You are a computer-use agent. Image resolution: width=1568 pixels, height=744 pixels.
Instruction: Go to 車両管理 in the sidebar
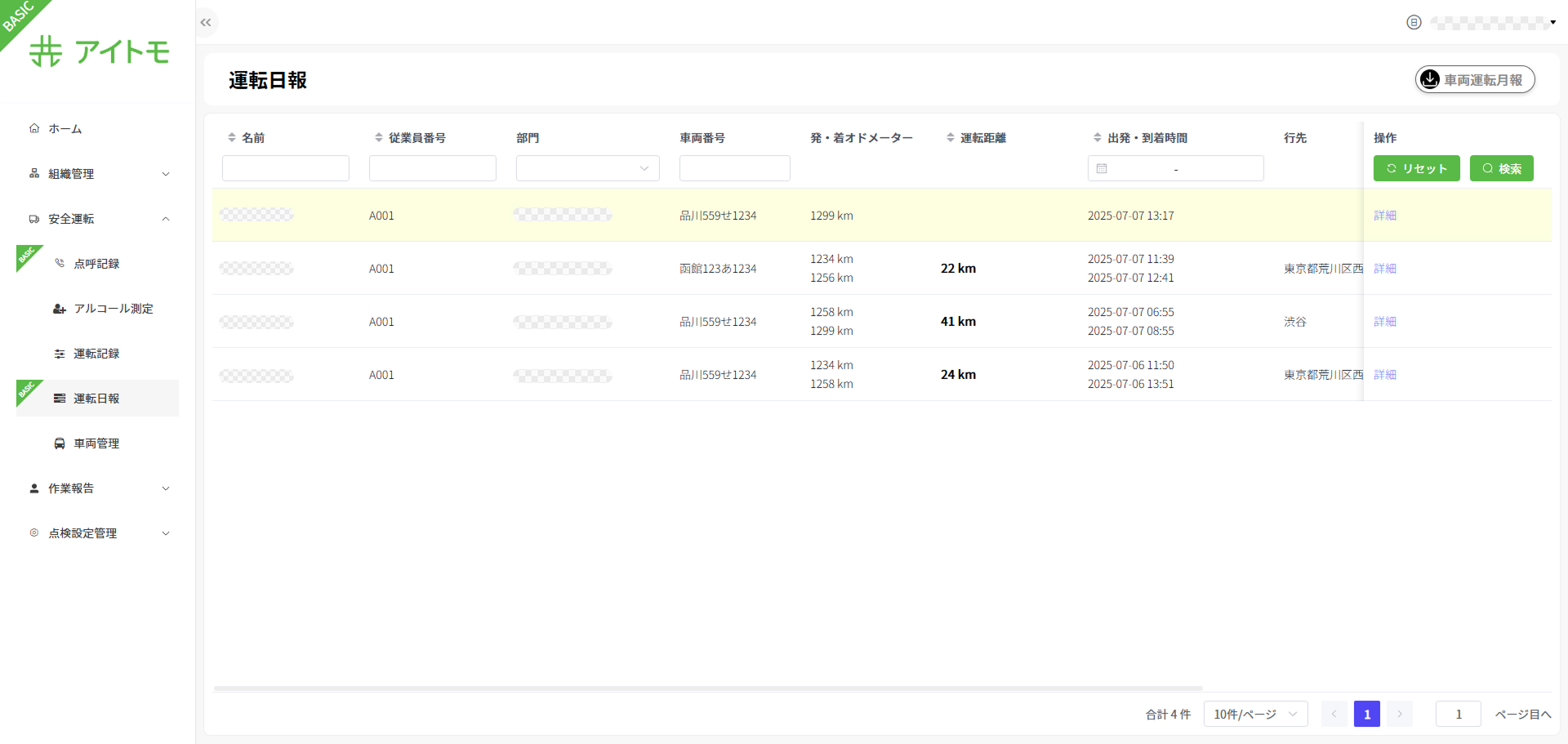(96, 443)
